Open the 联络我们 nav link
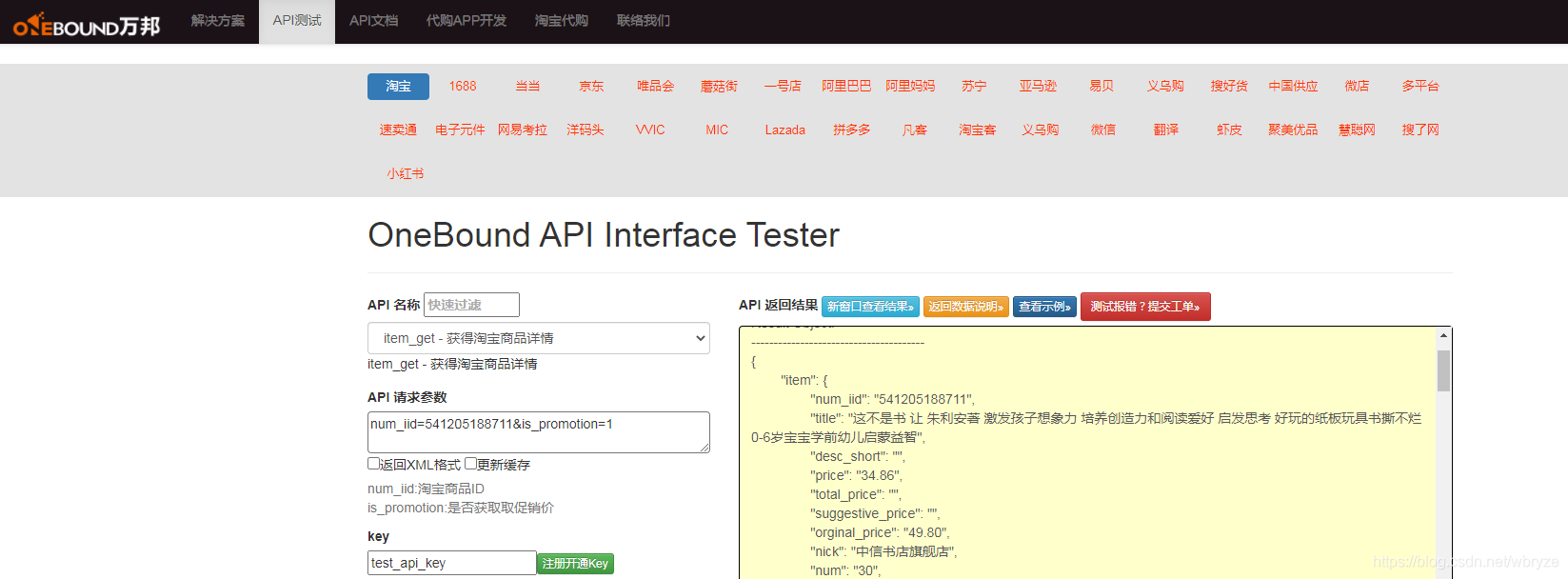The width and height of the screenshot is (1568, 579). point(644,21)
